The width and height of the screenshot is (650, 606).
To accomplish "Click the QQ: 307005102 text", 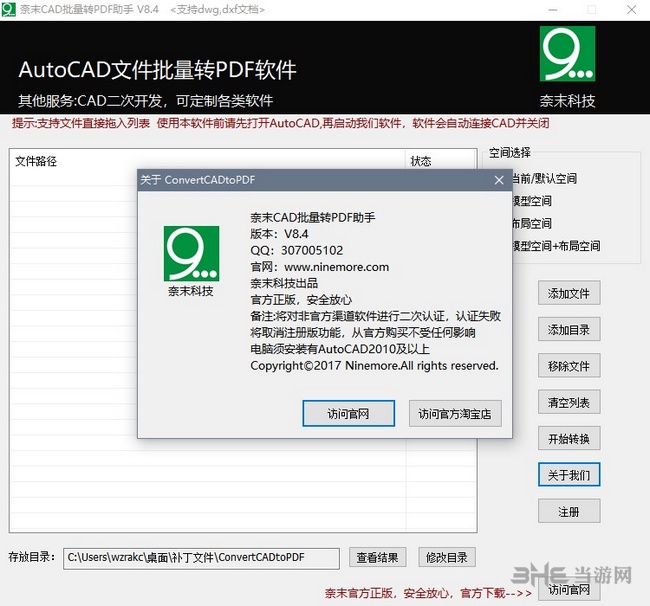I will click(297, 250).
